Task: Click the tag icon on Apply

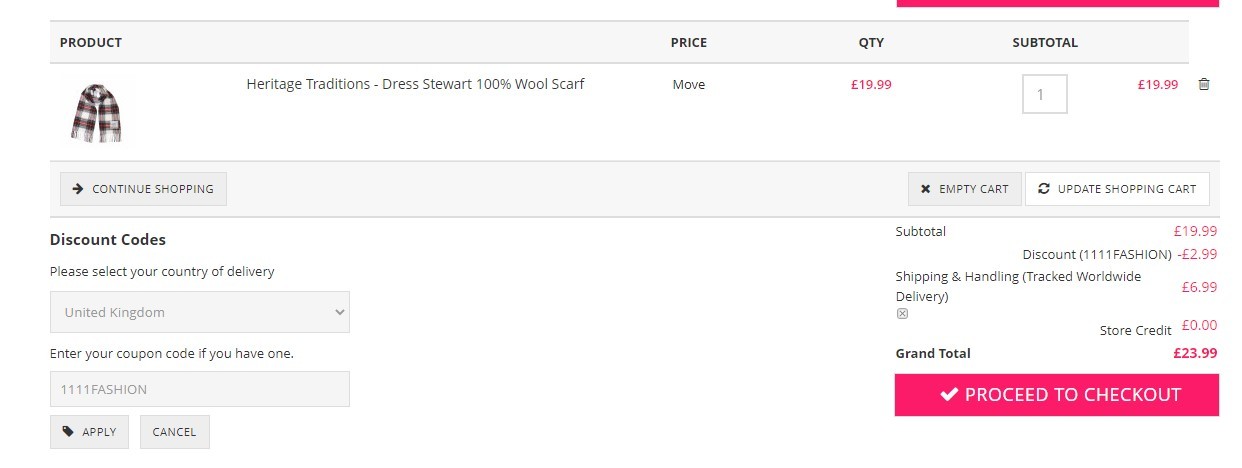Action: [68, 432]
